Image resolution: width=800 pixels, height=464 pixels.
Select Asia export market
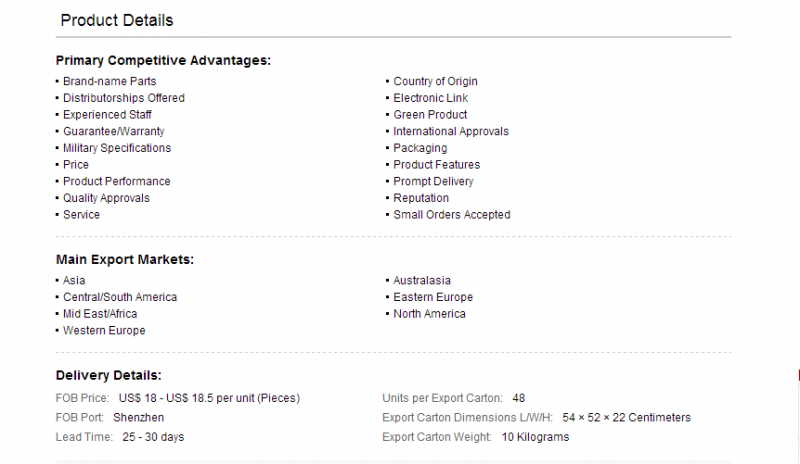pos(74,280)
